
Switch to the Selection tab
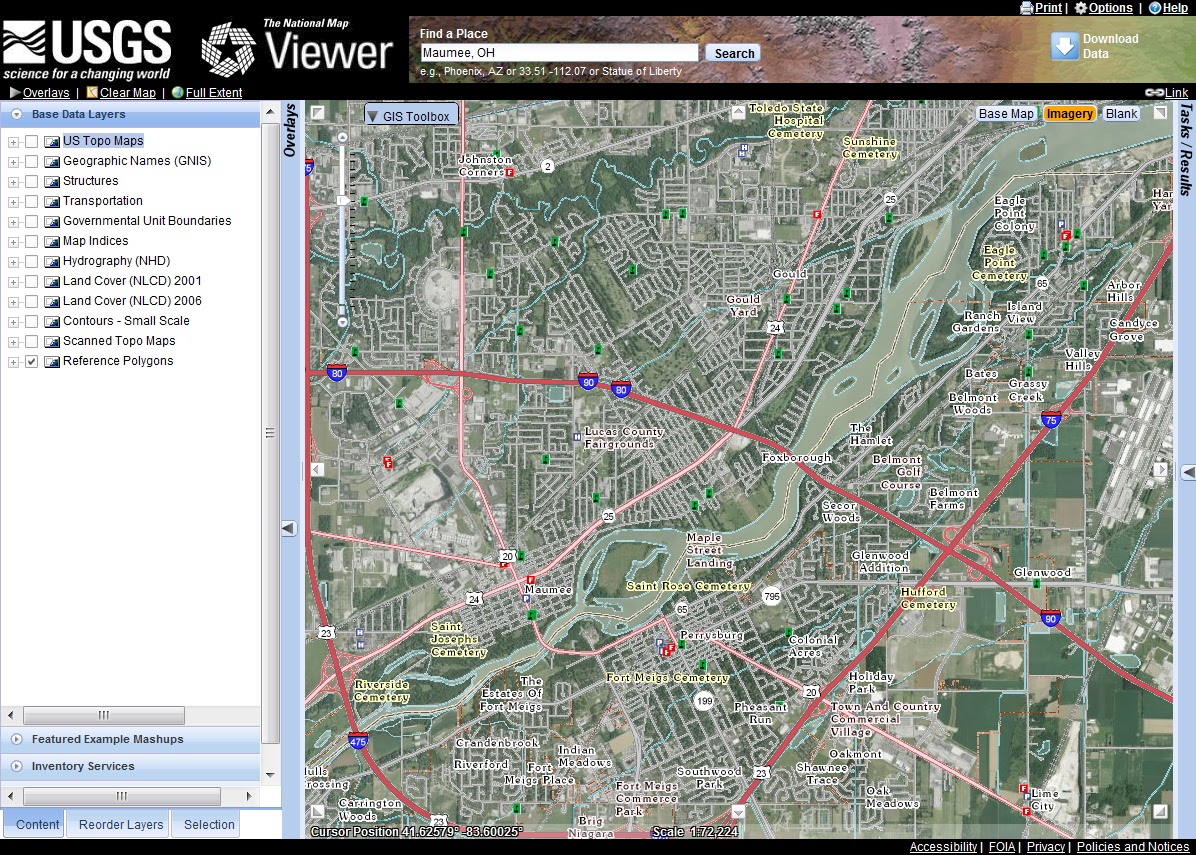[x=209, y=825]
